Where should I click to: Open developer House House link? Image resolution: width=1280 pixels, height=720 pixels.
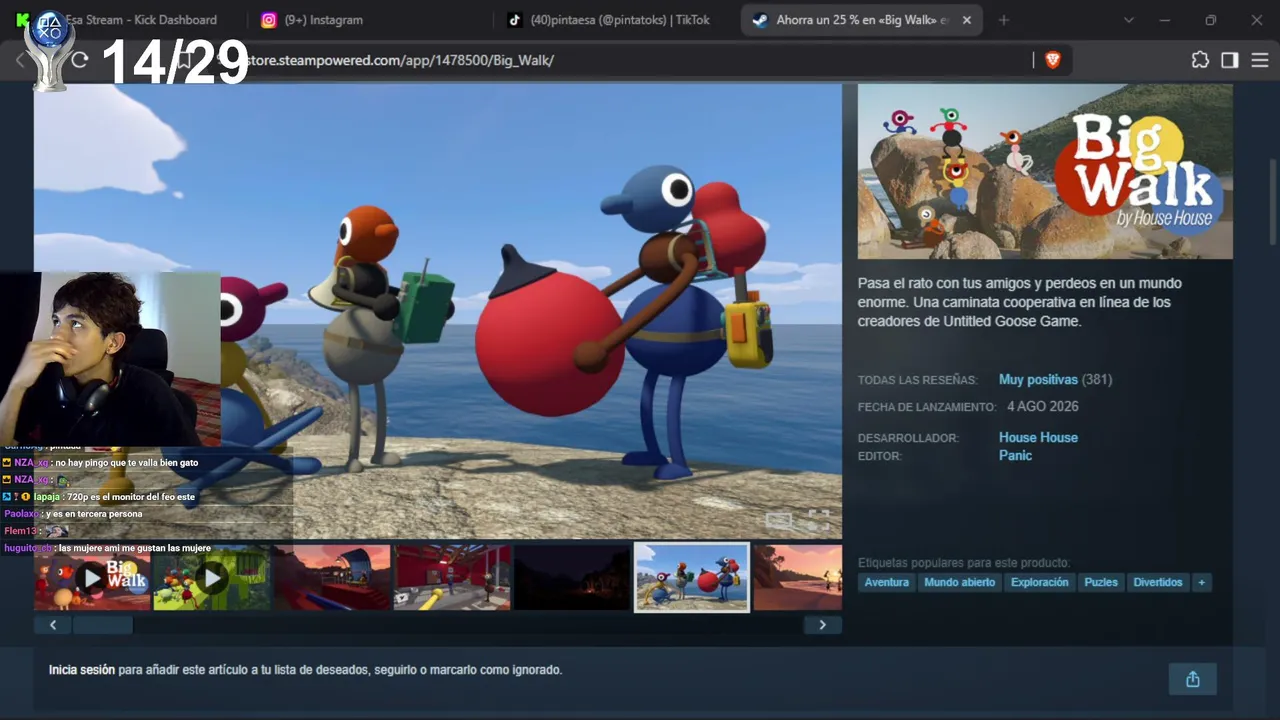[x=1038, y=437]
